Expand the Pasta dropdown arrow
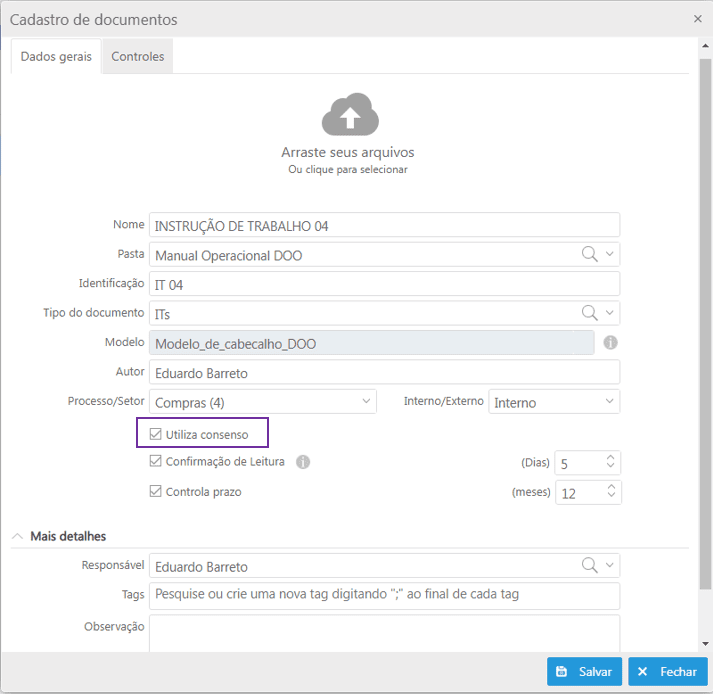 (610, 254)
